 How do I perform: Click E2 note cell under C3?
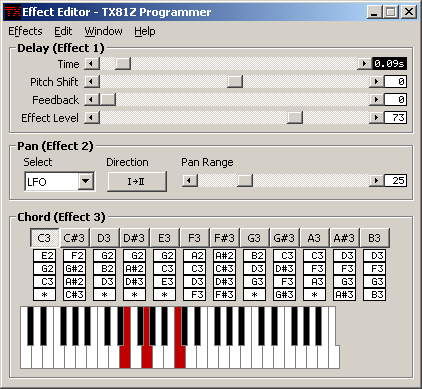[44, 256]
